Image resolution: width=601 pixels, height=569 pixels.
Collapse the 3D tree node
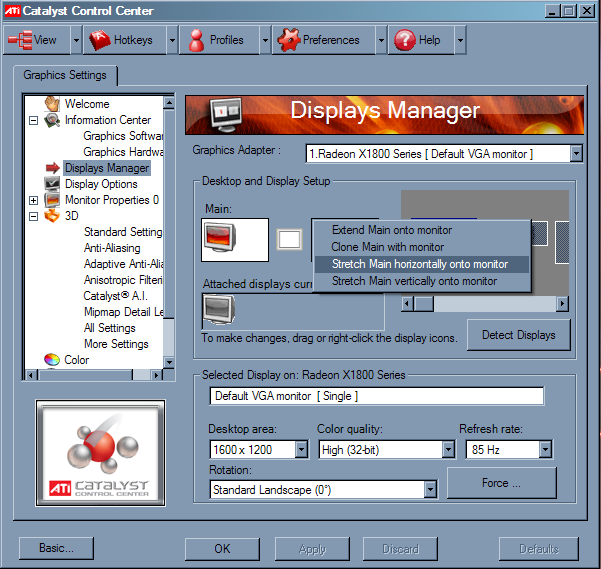click(34, 216)
